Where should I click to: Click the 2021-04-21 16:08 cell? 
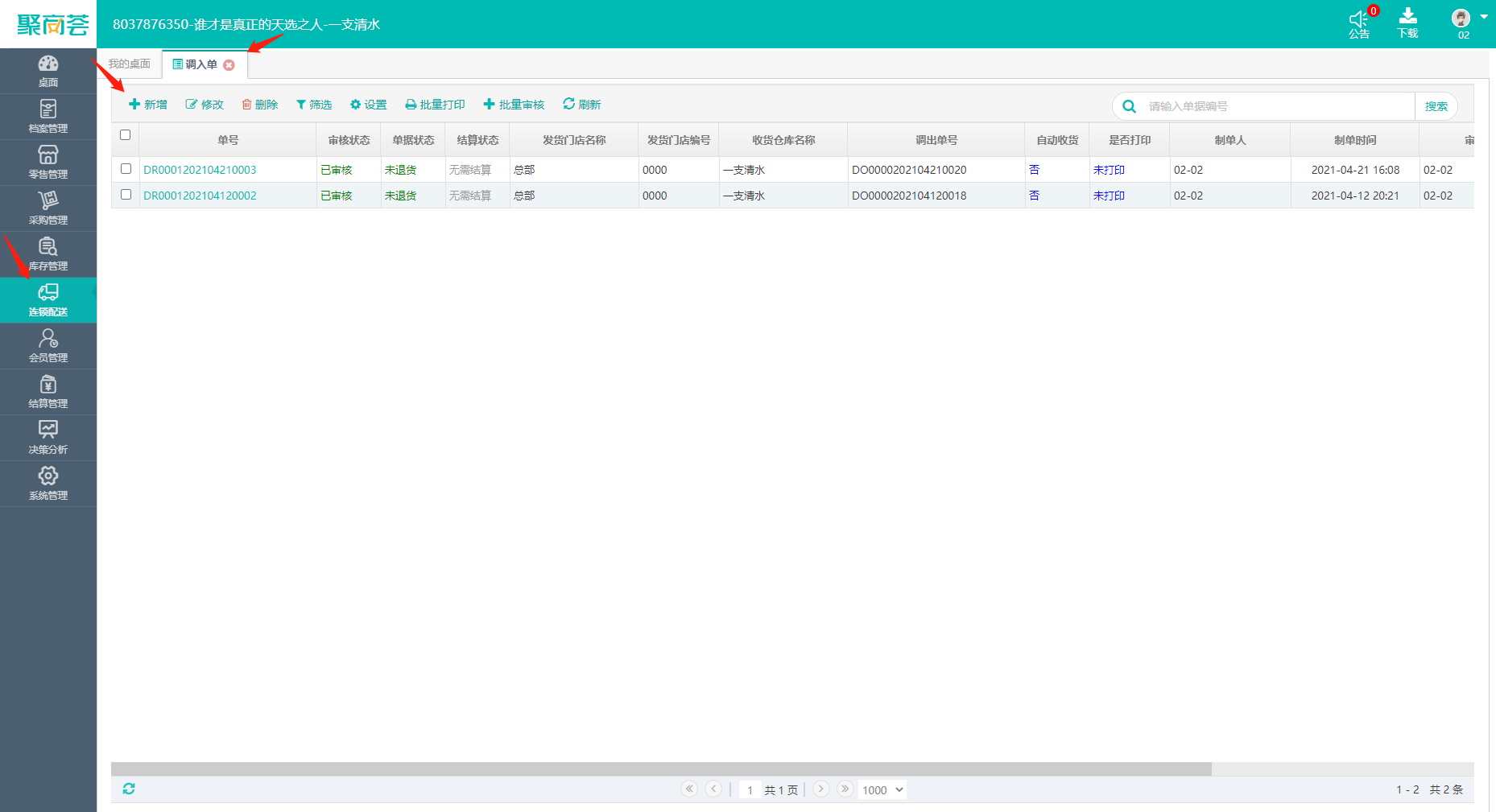pyautogui.click(x=1355, y=170)
